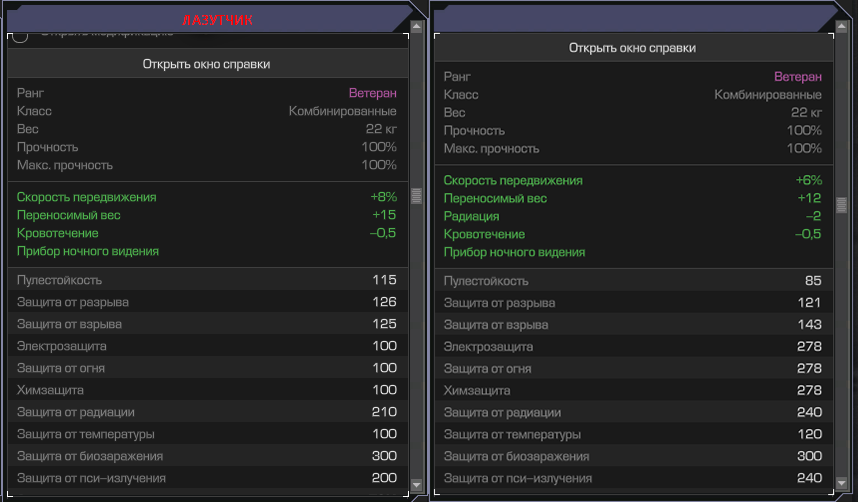Click the scrollbar thumb in the Лазутчик panel
The height and width of the screenshot is (502, 858).
click(416, 195)
